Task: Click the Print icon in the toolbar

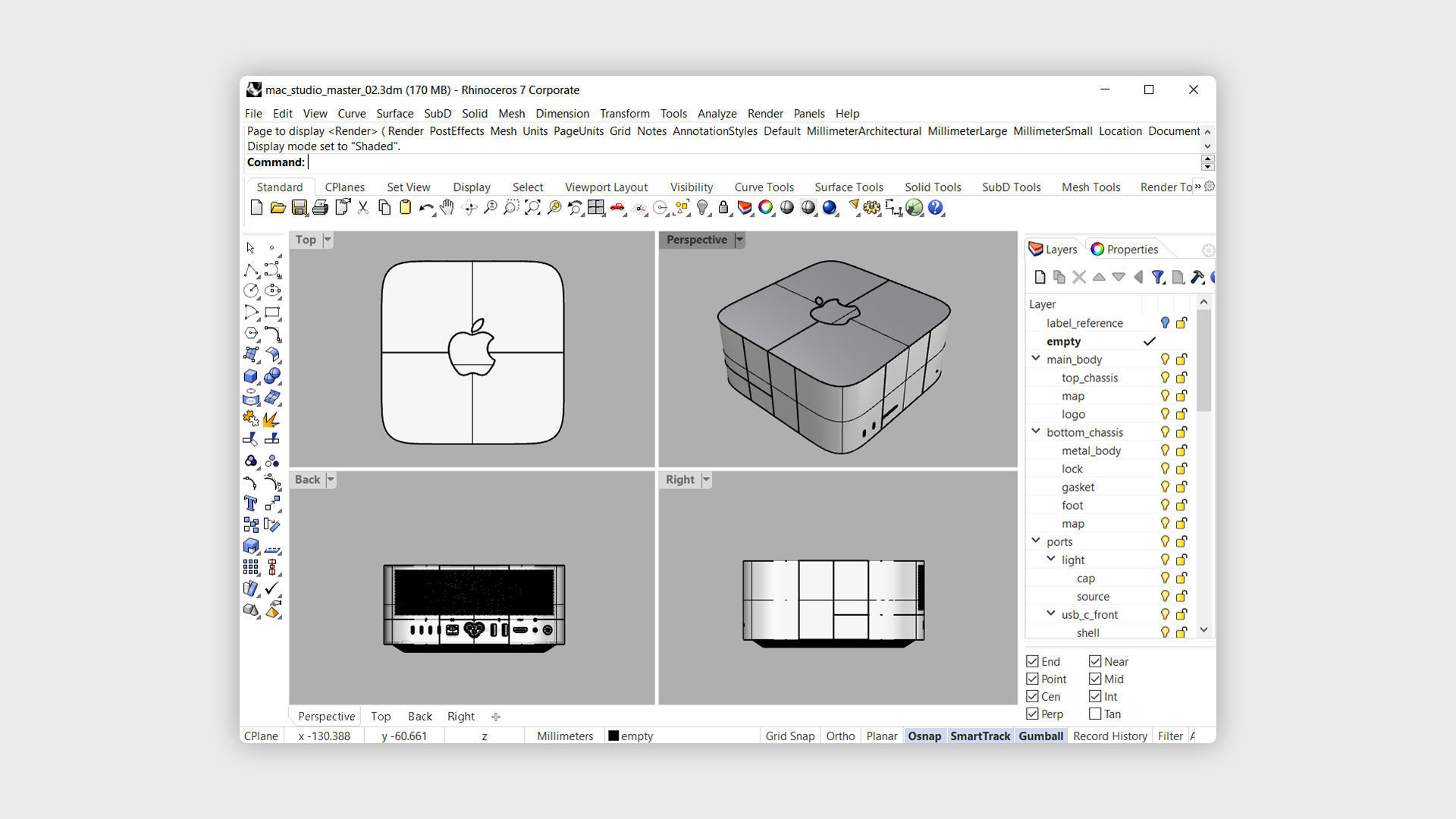Action: pyautogui.click(x=320, y=208)
